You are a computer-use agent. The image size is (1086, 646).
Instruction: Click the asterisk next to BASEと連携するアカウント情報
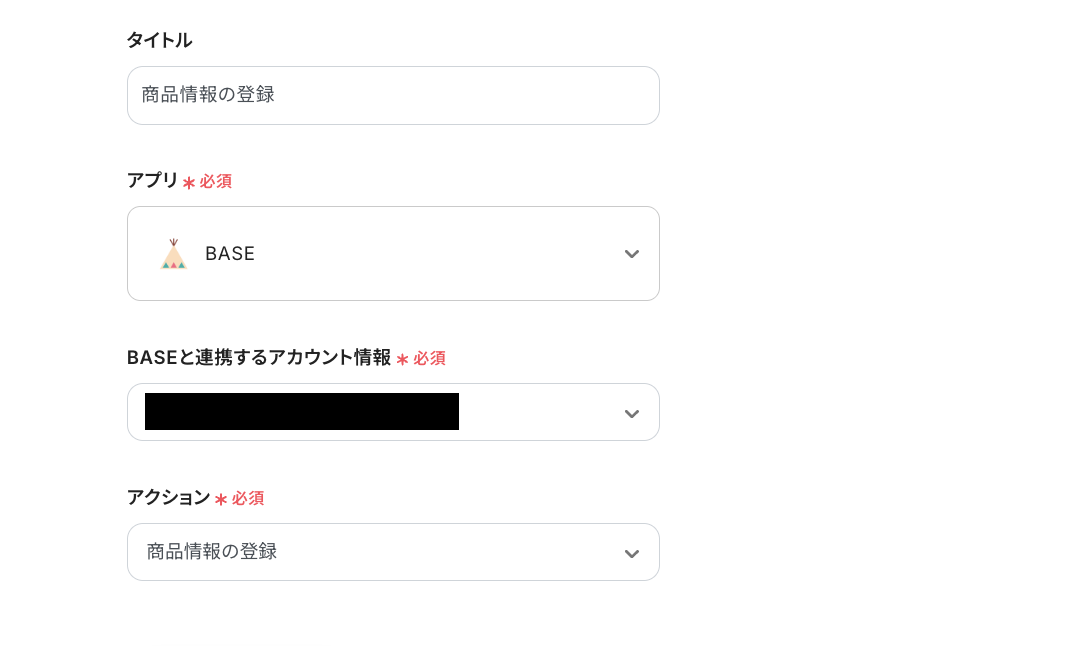(403, 359)
